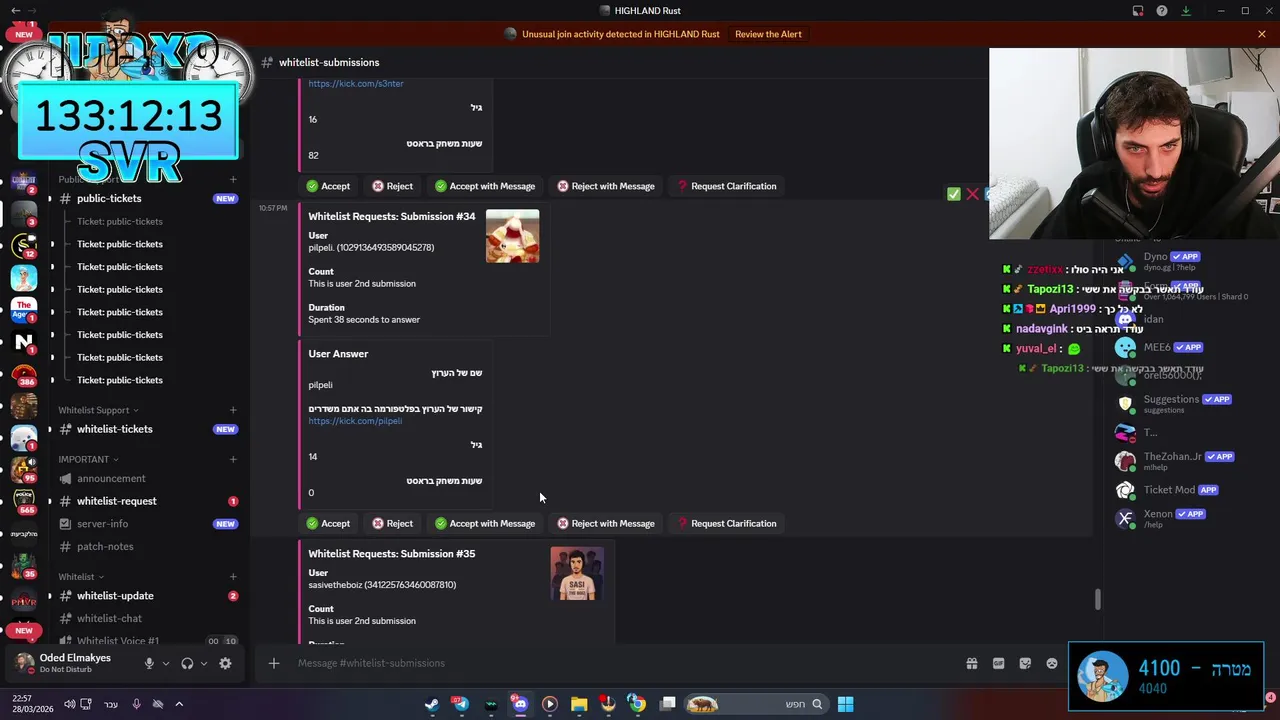This screenshot has width=1280, height=720.
Task: Open the server icon with 386 badge
Action: point(24,377)
